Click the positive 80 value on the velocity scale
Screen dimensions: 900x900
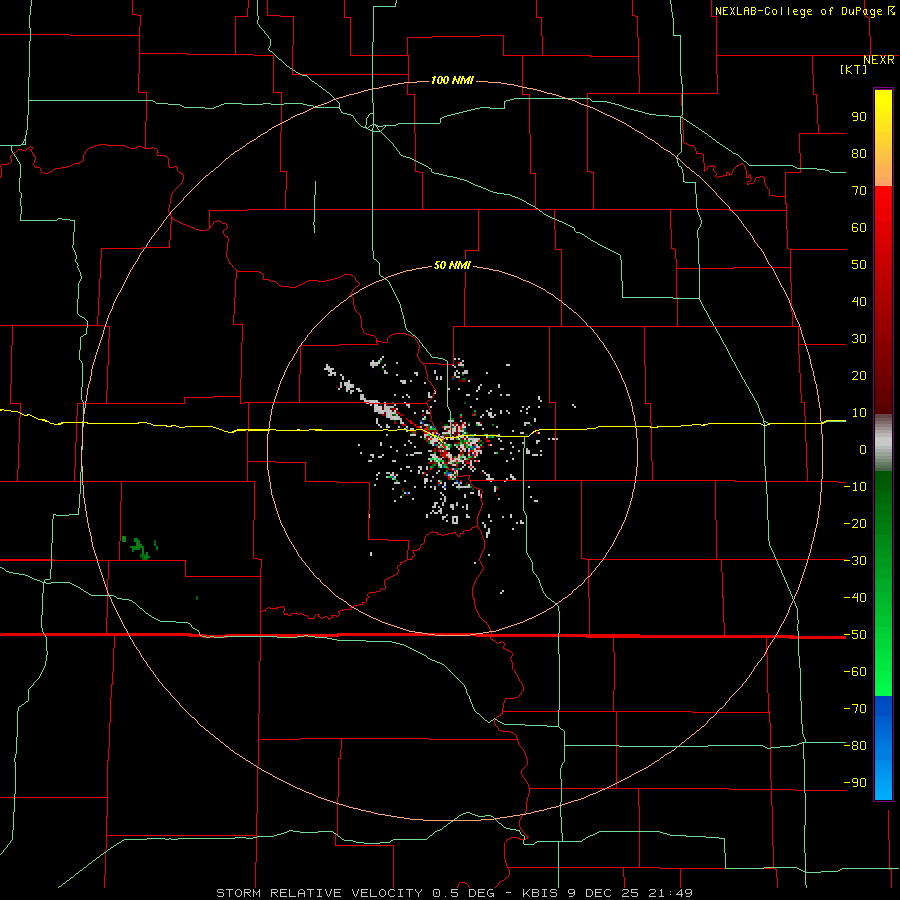(859, 154)
